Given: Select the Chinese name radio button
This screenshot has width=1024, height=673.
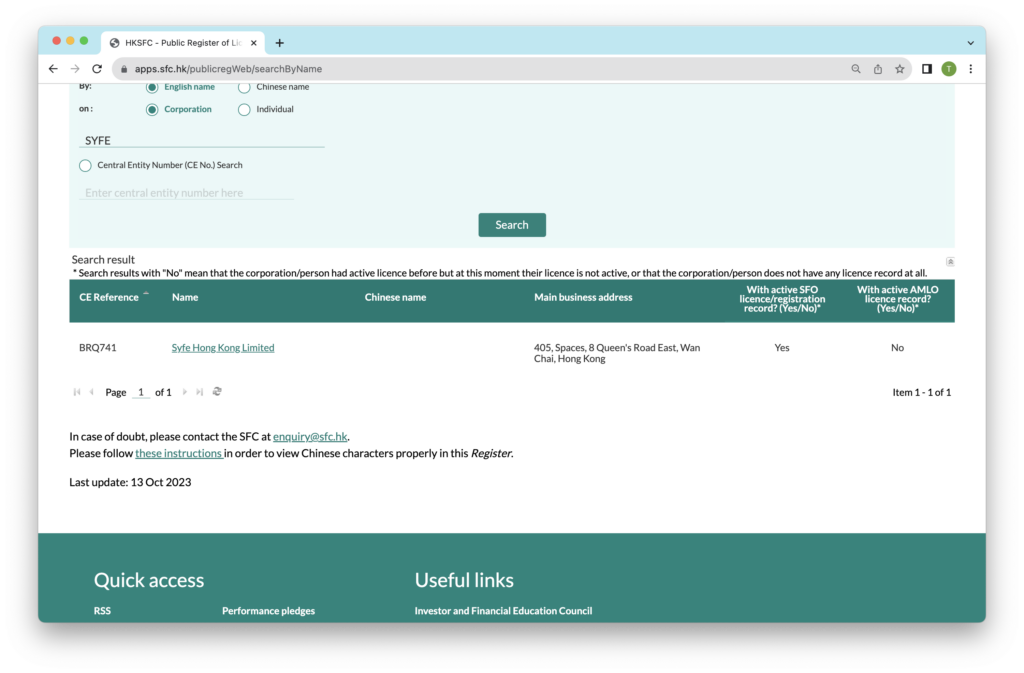Looking at the screenshot, I should (244, 87).
